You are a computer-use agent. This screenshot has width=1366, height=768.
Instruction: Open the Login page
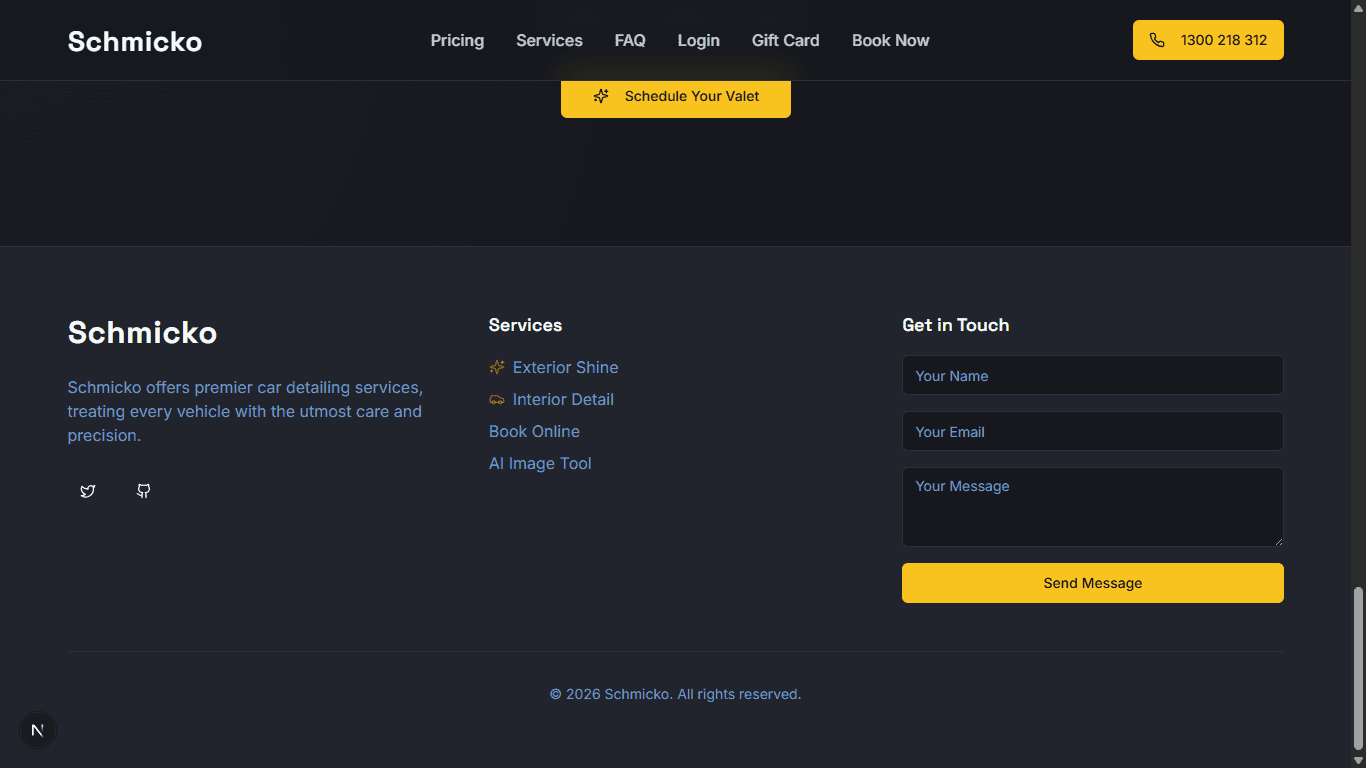[698, 40]
